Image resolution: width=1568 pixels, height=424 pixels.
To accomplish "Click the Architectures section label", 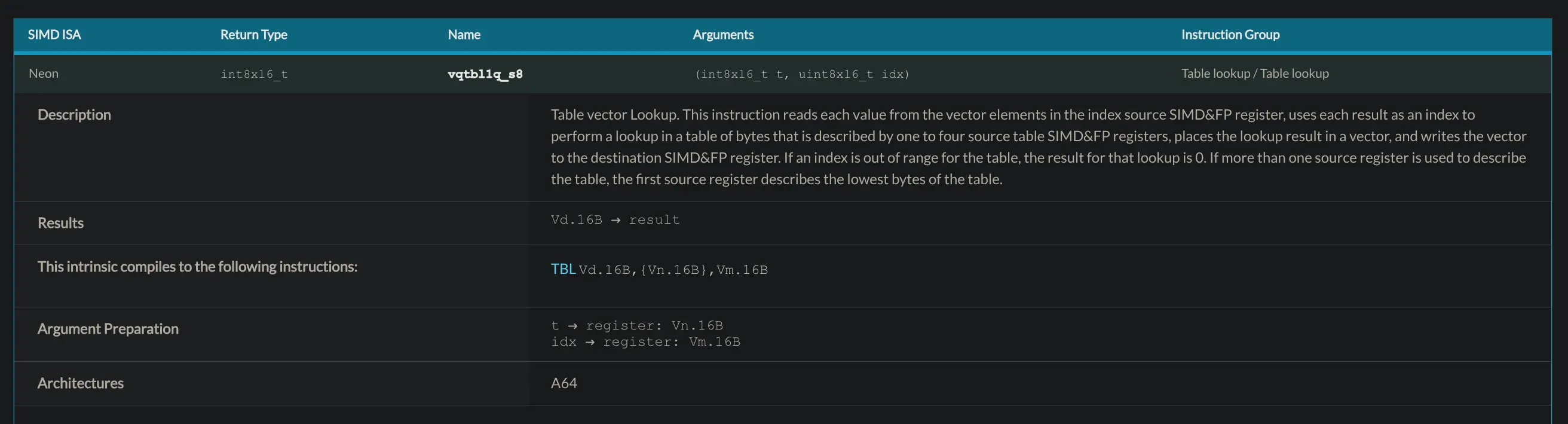I will pos(80,383).
